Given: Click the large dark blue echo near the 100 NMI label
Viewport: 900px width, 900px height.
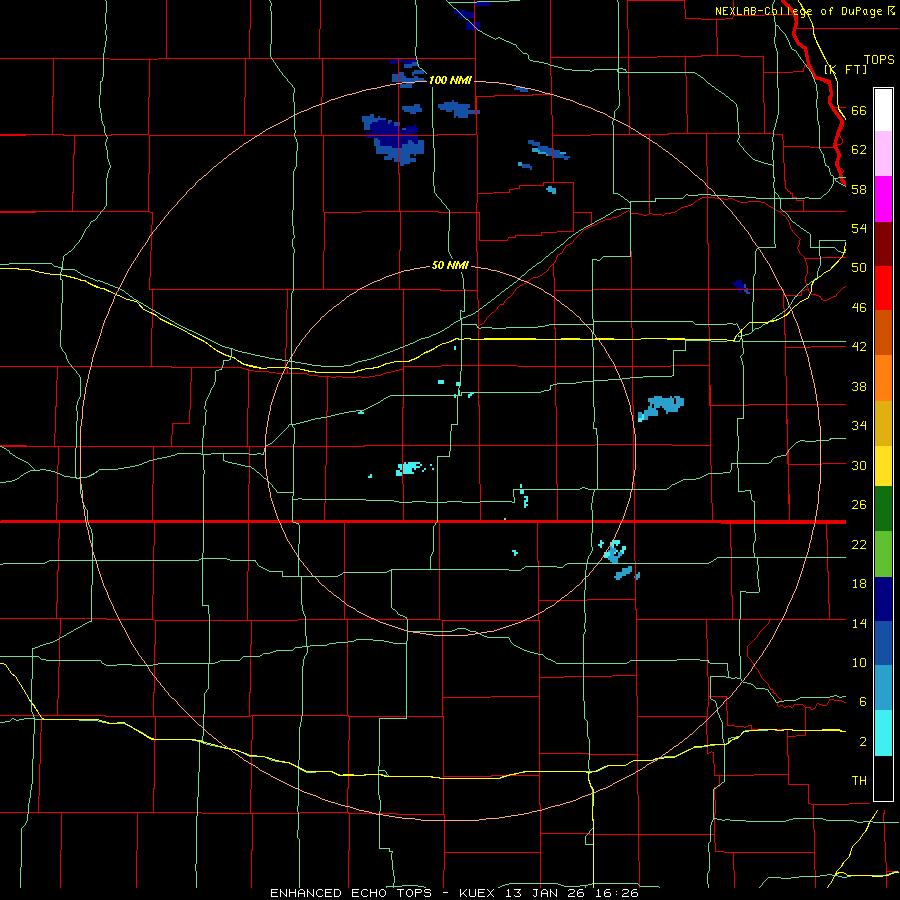Looking at the screenshot, I should coord(395,139).
